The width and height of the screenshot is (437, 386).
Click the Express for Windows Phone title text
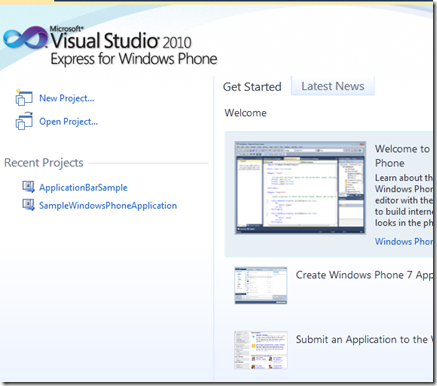134,59
